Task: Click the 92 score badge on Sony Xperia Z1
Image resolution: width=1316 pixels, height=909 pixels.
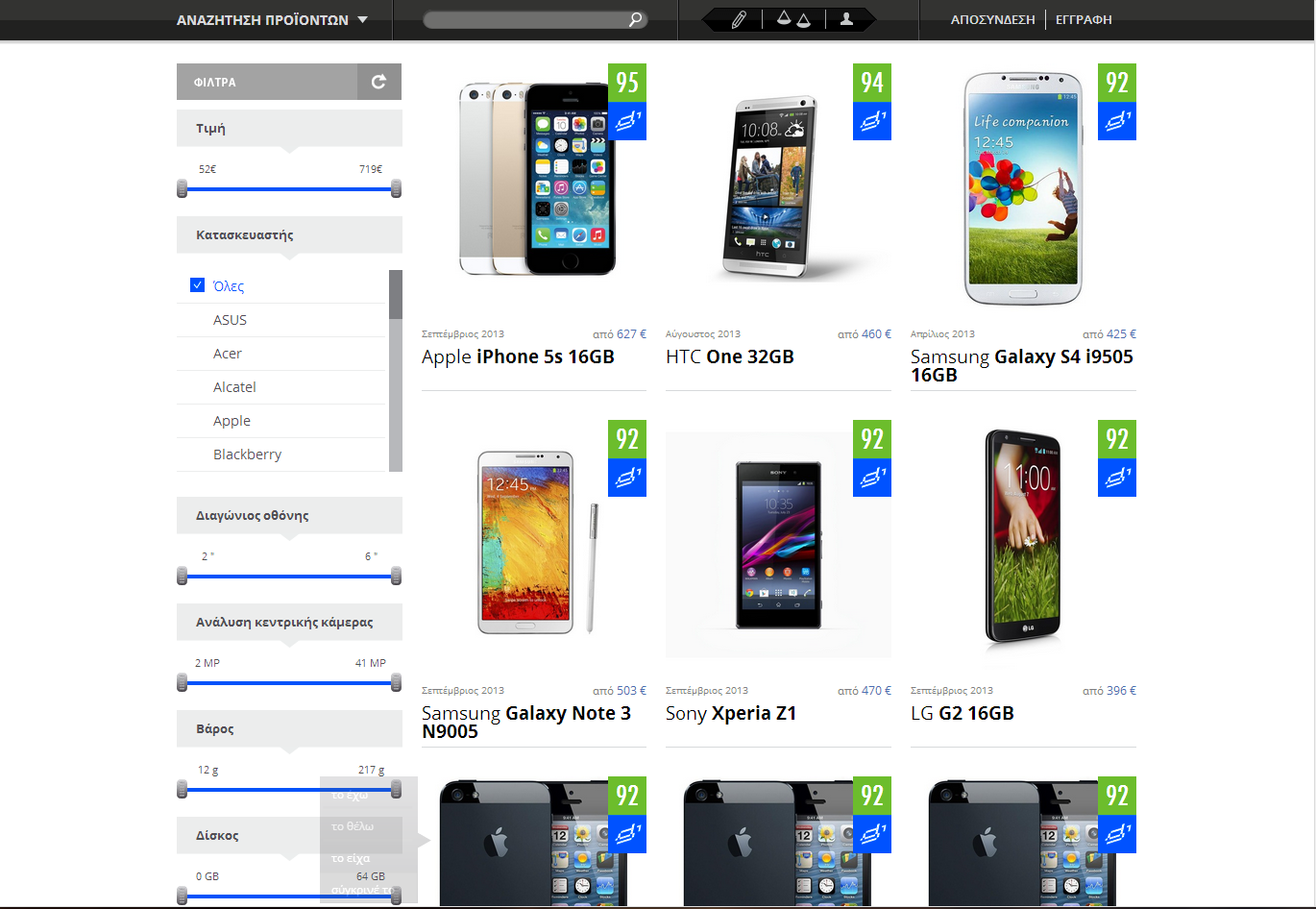Action: [872, 439]
